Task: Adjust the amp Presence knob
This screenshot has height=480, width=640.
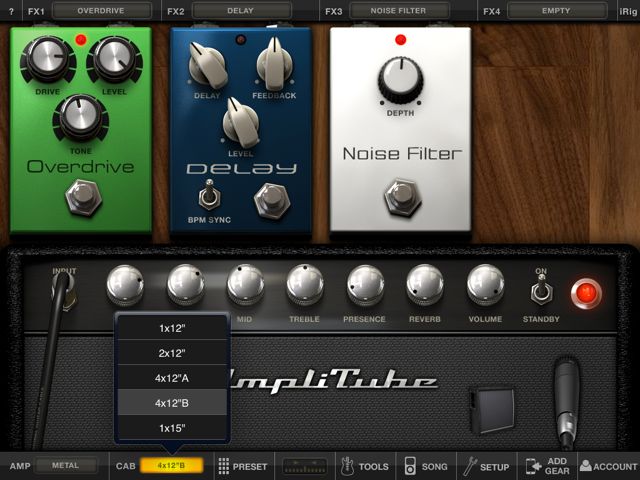Action: click(x=365, y=285)
